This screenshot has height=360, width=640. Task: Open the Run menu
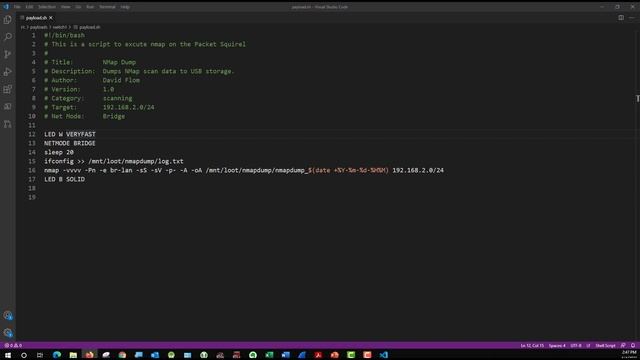click(90, 7)
